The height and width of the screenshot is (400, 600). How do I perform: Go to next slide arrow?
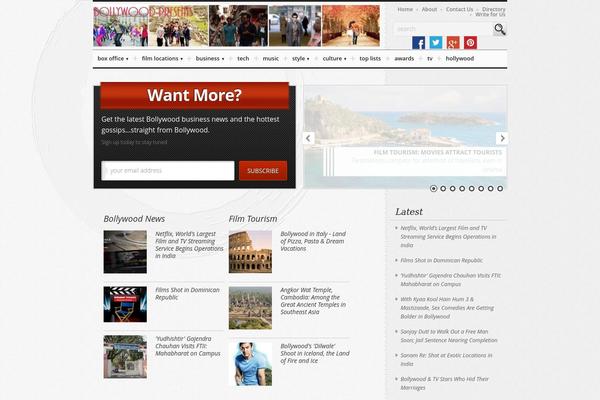point(502,138)
